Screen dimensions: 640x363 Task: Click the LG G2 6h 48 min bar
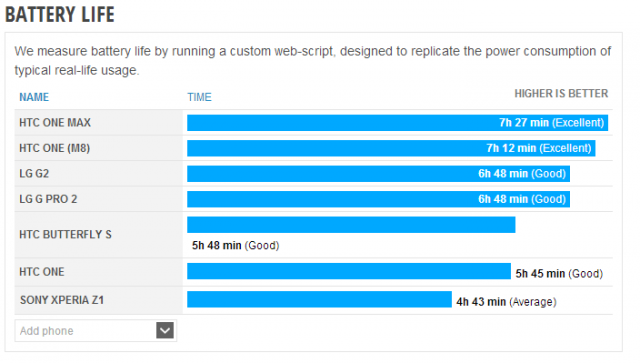(x=378, y=174)
